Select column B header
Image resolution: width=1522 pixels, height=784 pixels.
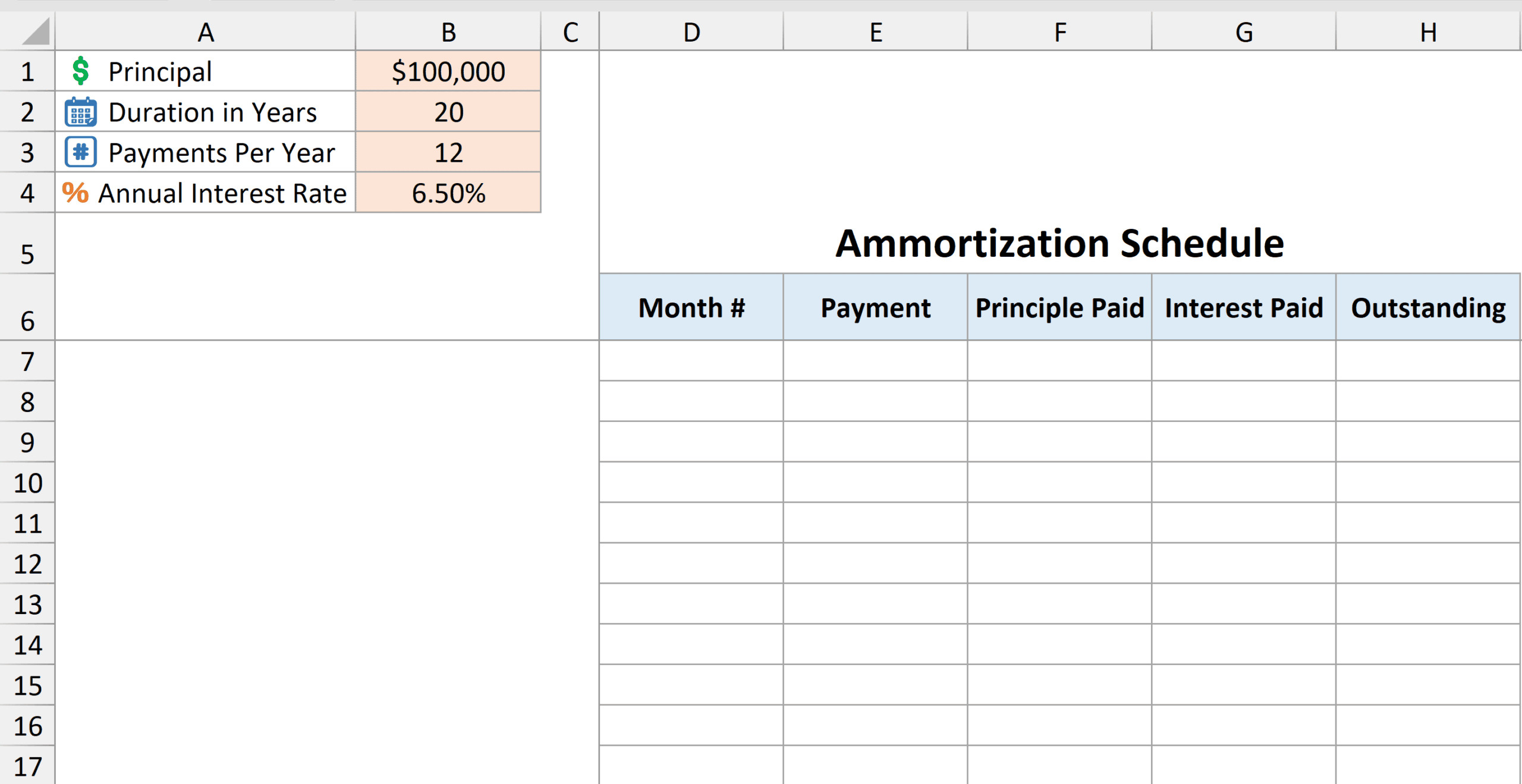click(448, 32)
